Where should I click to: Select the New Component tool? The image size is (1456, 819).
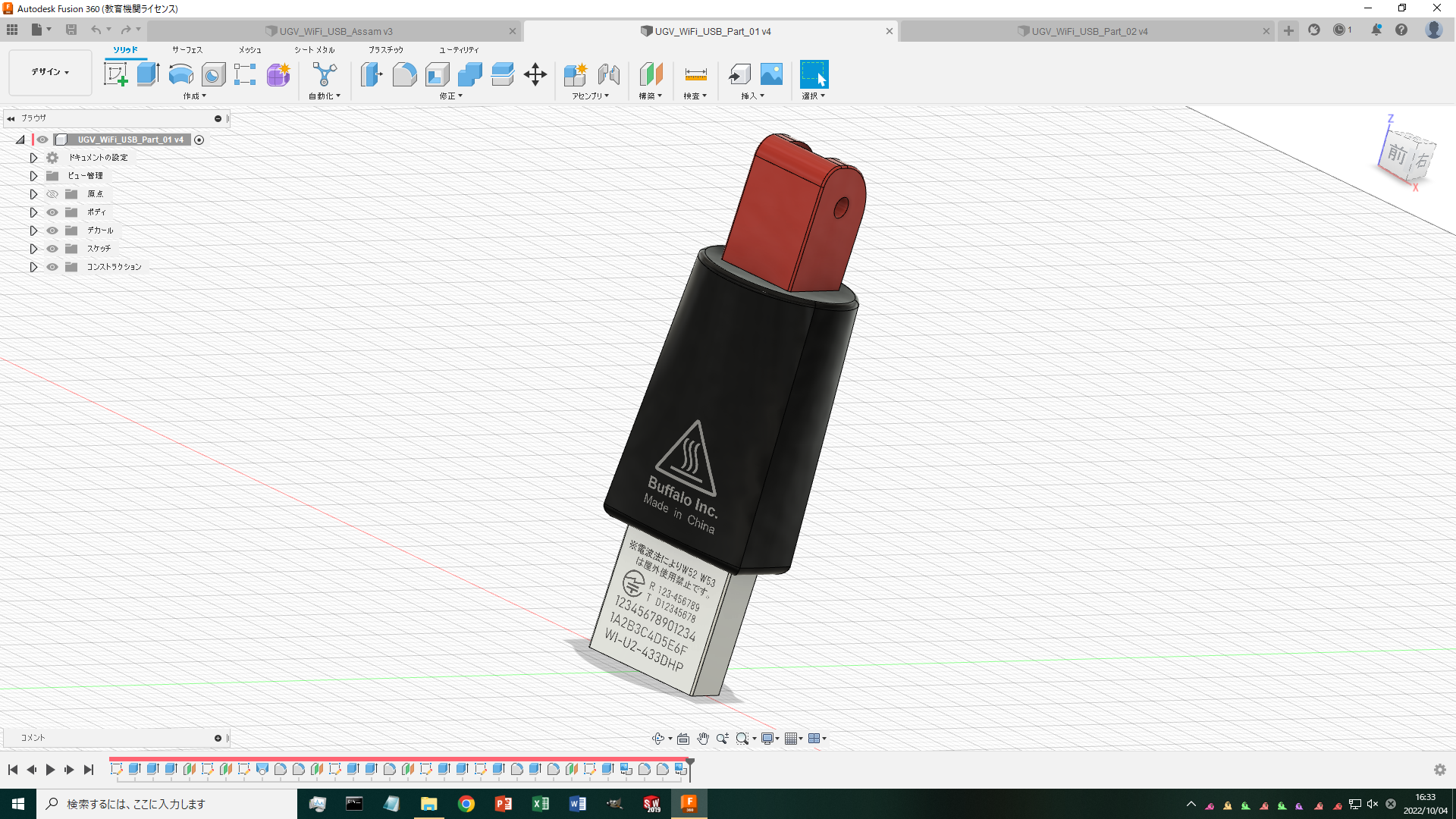(x=576, y=74)
